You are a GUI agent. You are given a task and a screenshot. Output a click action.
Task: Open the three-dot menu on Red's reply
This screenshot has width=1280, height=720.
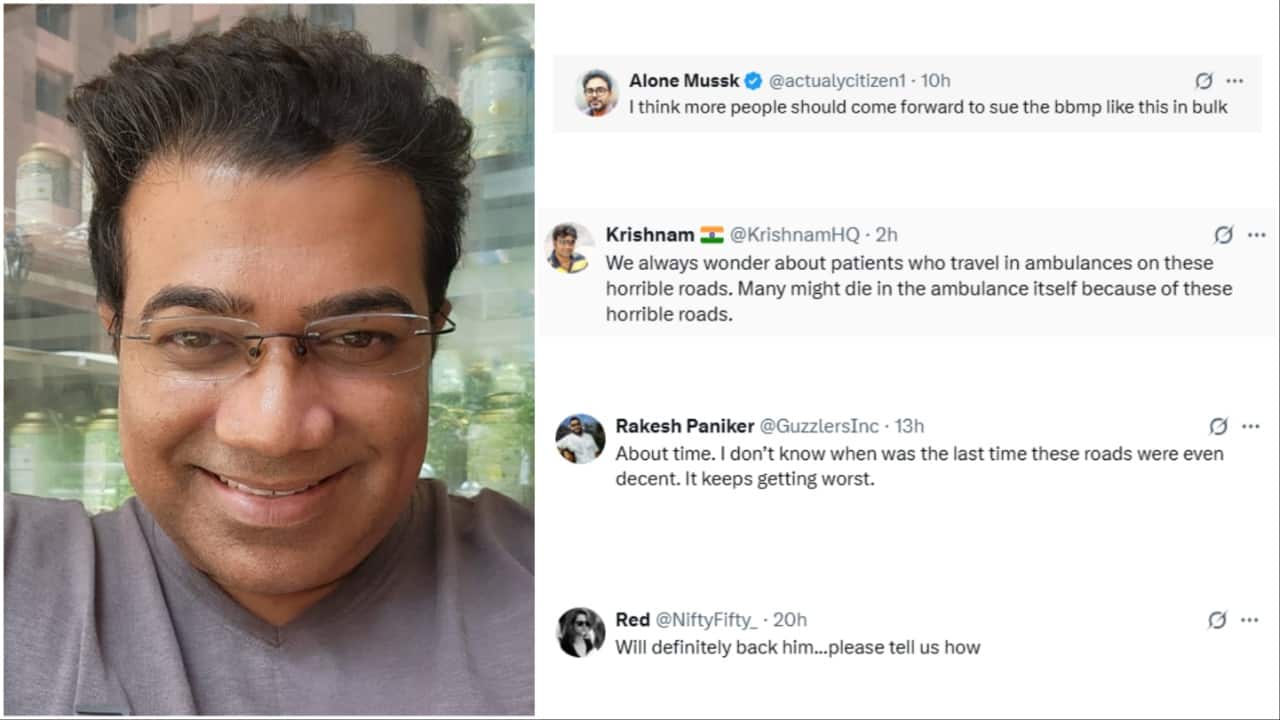[1252, 619]
